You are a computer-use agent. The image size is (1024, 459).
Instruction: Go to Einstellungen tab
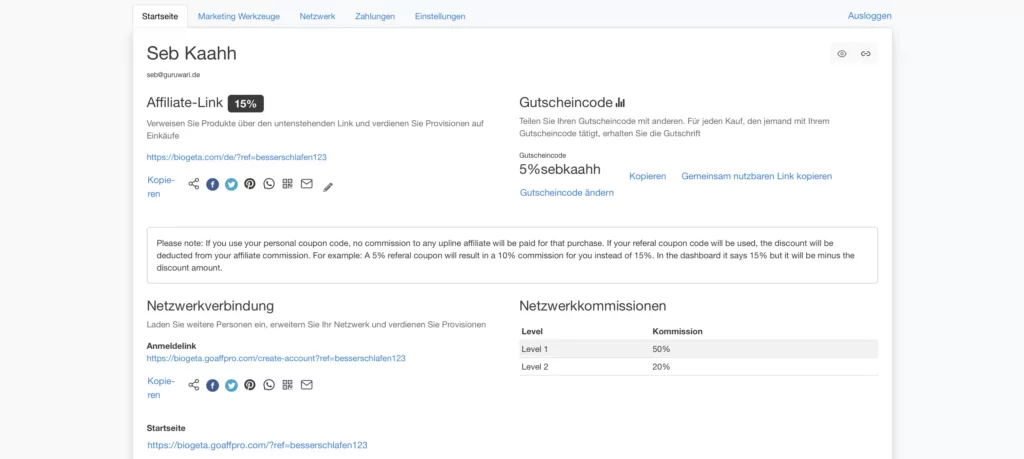(x=439, y=16)
